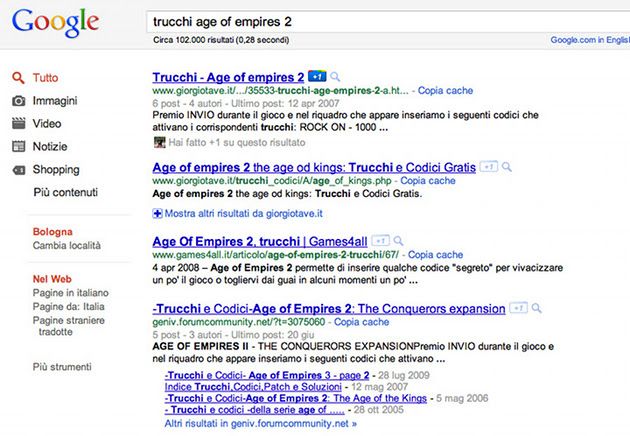This screenshot has width=630, height=436.
Task: Click preview magnifier beside Trucchi - Age of empires 2
Action: click(335, 76)
